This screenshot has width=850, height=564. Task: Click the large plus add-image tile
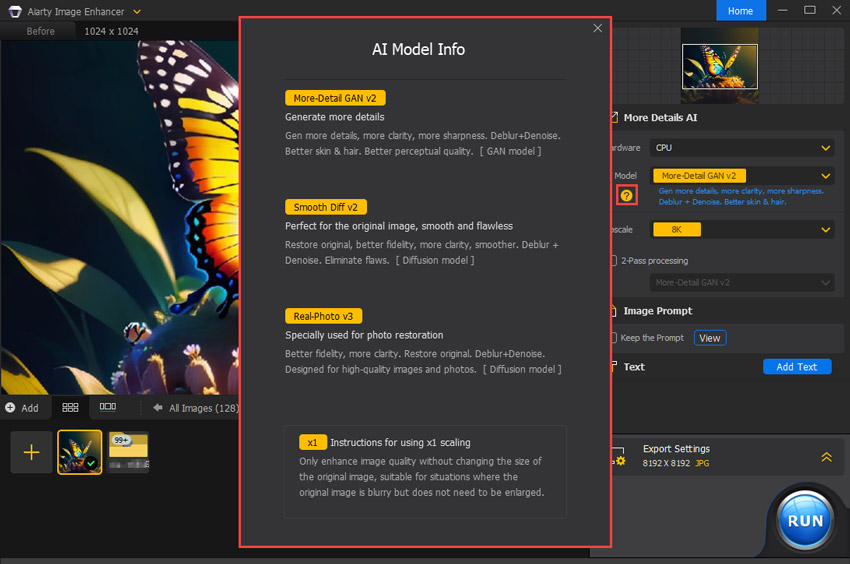[x=31, y=452]
